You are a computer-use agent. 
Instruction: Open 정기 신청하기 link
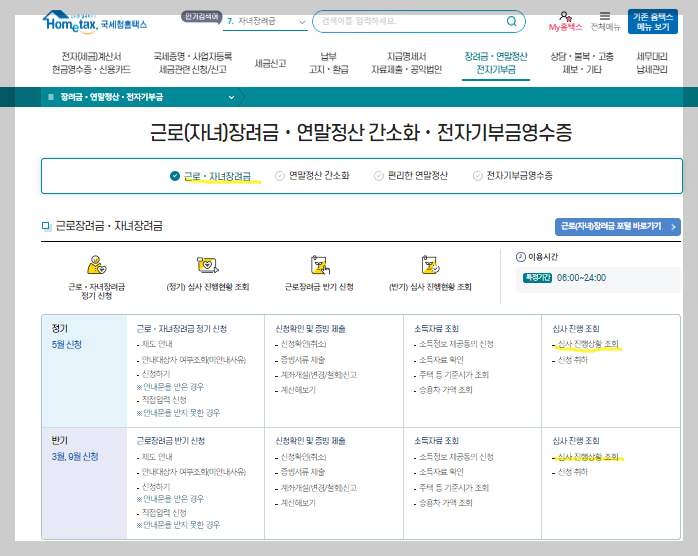(156, 373)
